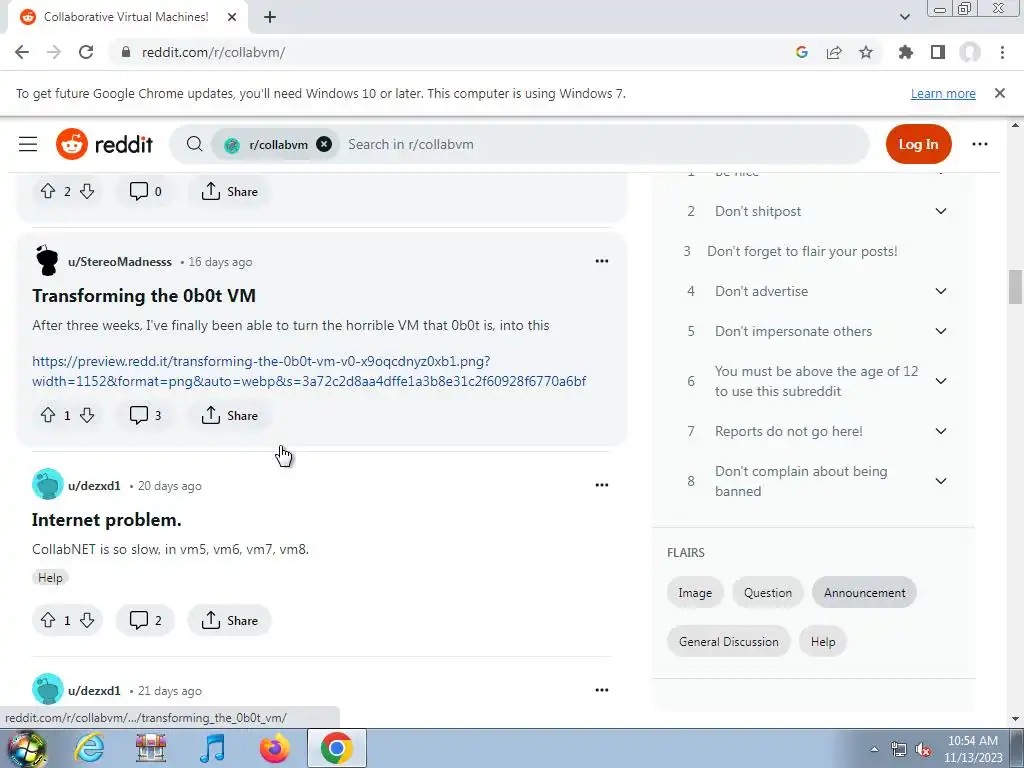
Task: Filter by the General Discussion flair
Action: [x=728, y=641]
